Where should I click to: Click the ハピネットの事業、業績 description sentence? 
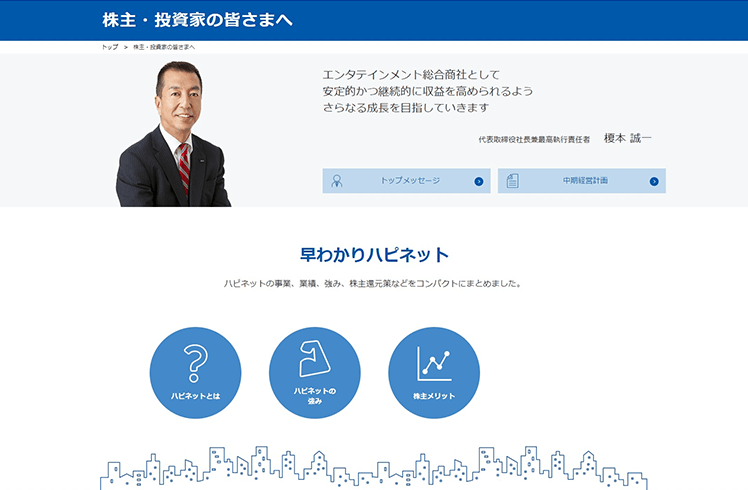click(x=373, y=283)
